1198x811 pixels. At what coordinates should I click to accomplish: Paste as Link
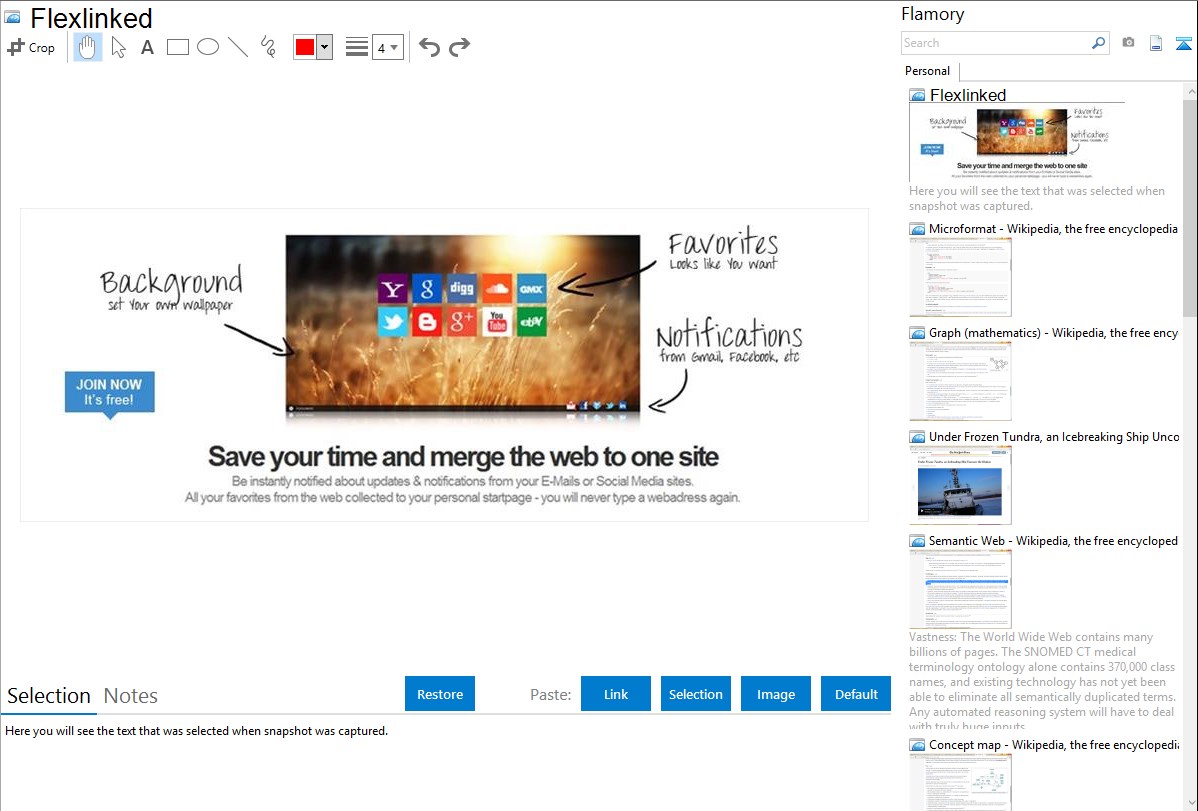(616, 694)
